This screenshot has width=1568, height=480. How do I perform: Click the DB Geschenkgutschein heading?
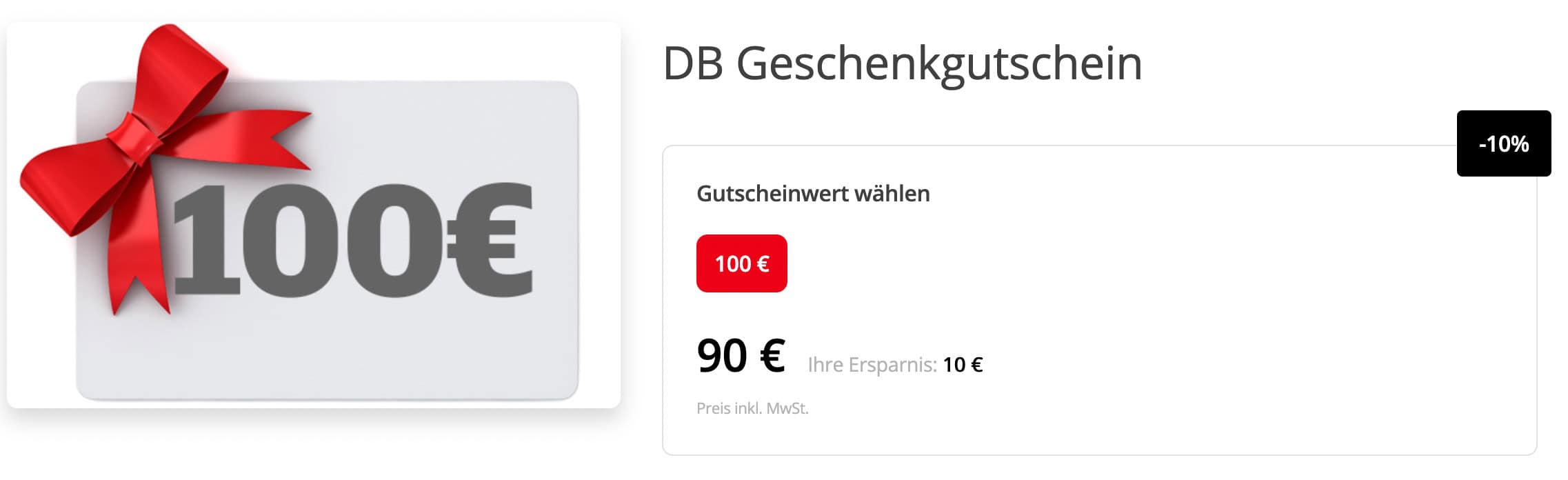pos(902,63)
